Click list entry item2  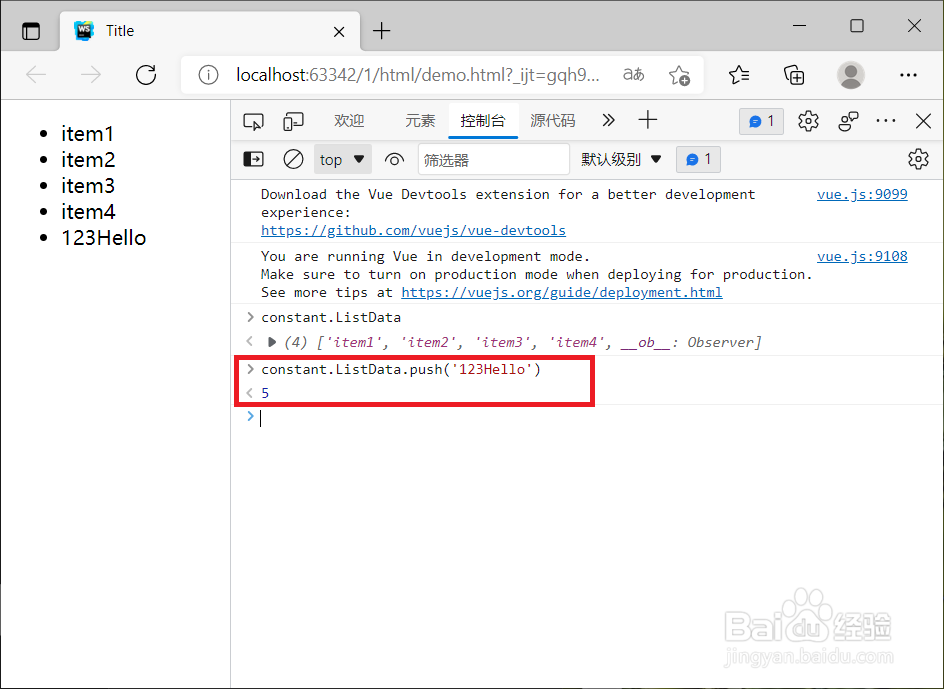coord(88,160)
